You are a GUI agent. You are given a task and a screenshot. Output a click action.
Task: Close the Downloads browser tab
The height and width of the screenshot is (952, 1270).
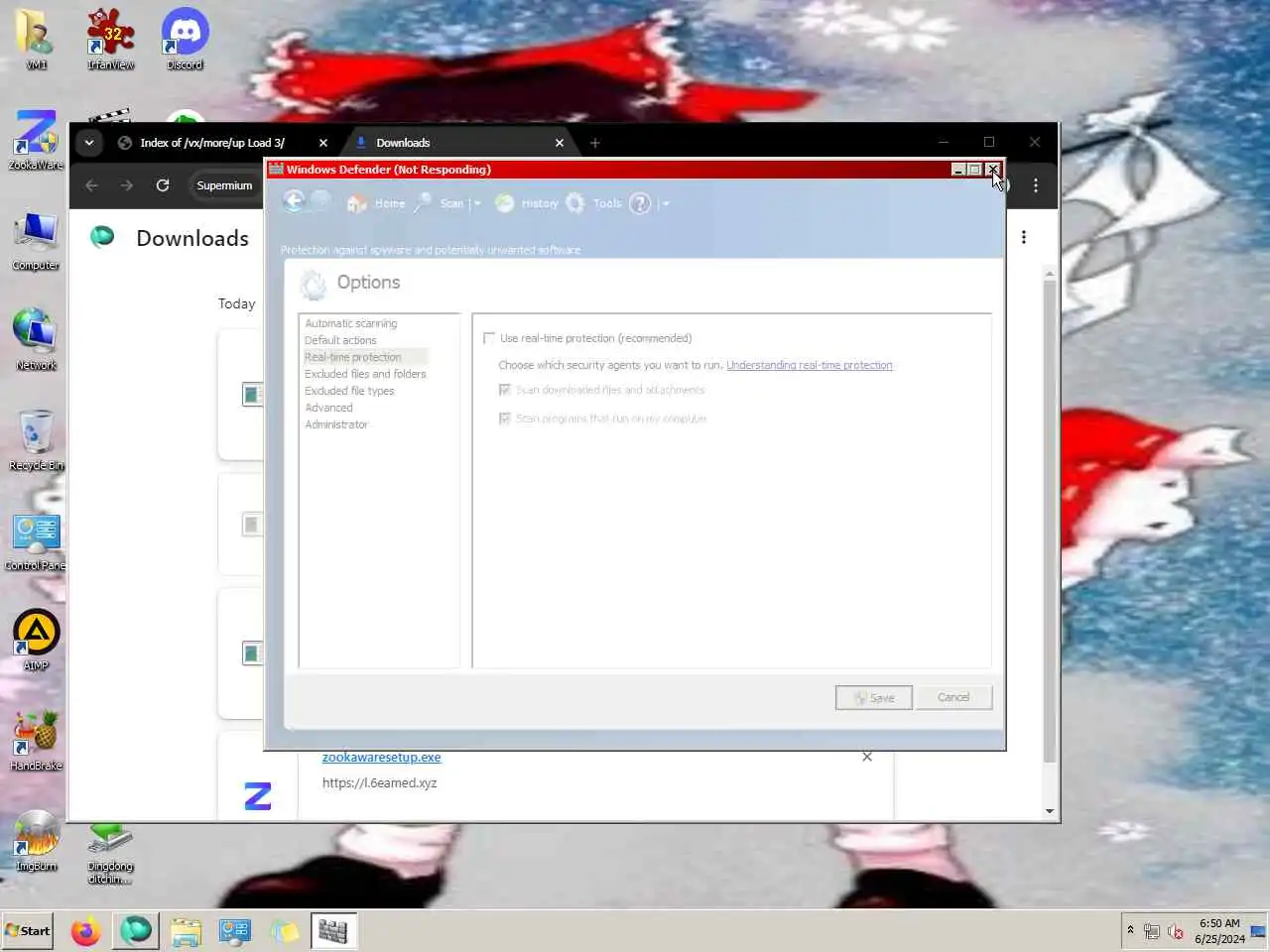pos(560,143)
